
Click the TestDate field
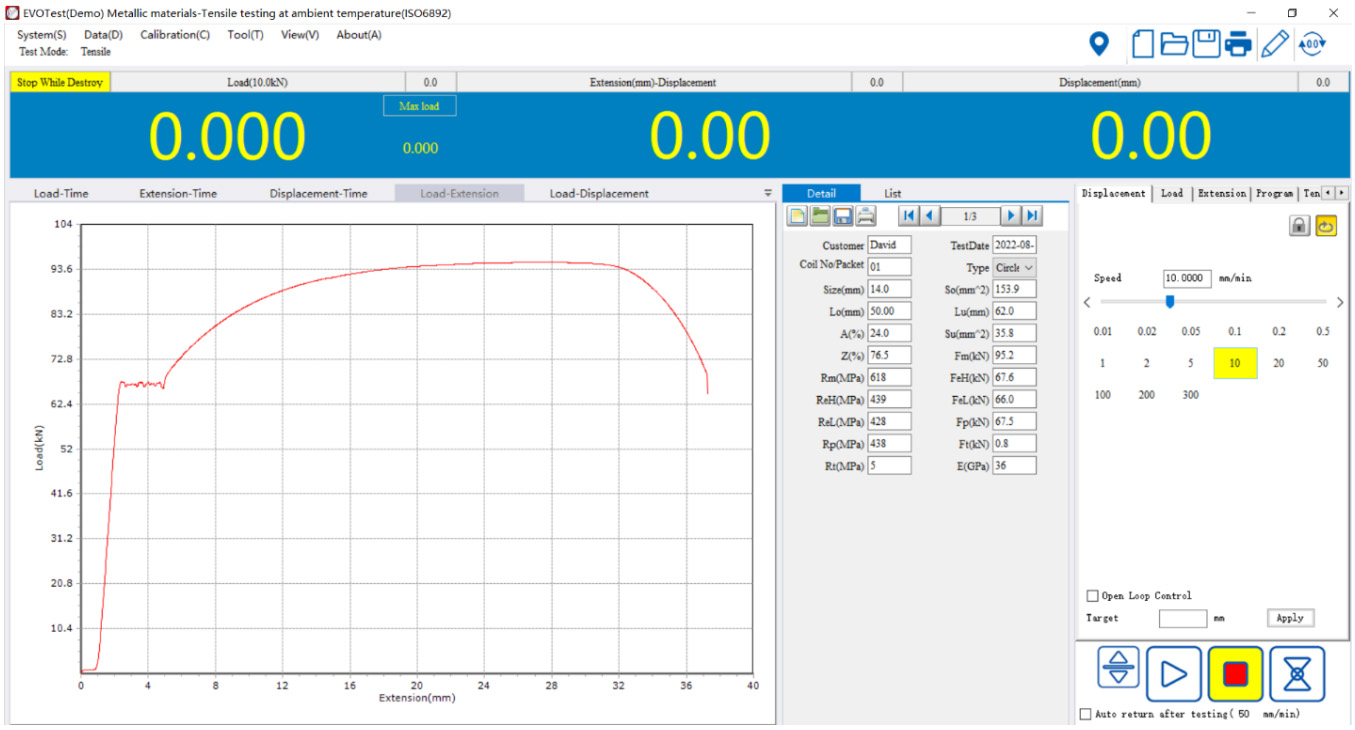tap(1014, 245)
